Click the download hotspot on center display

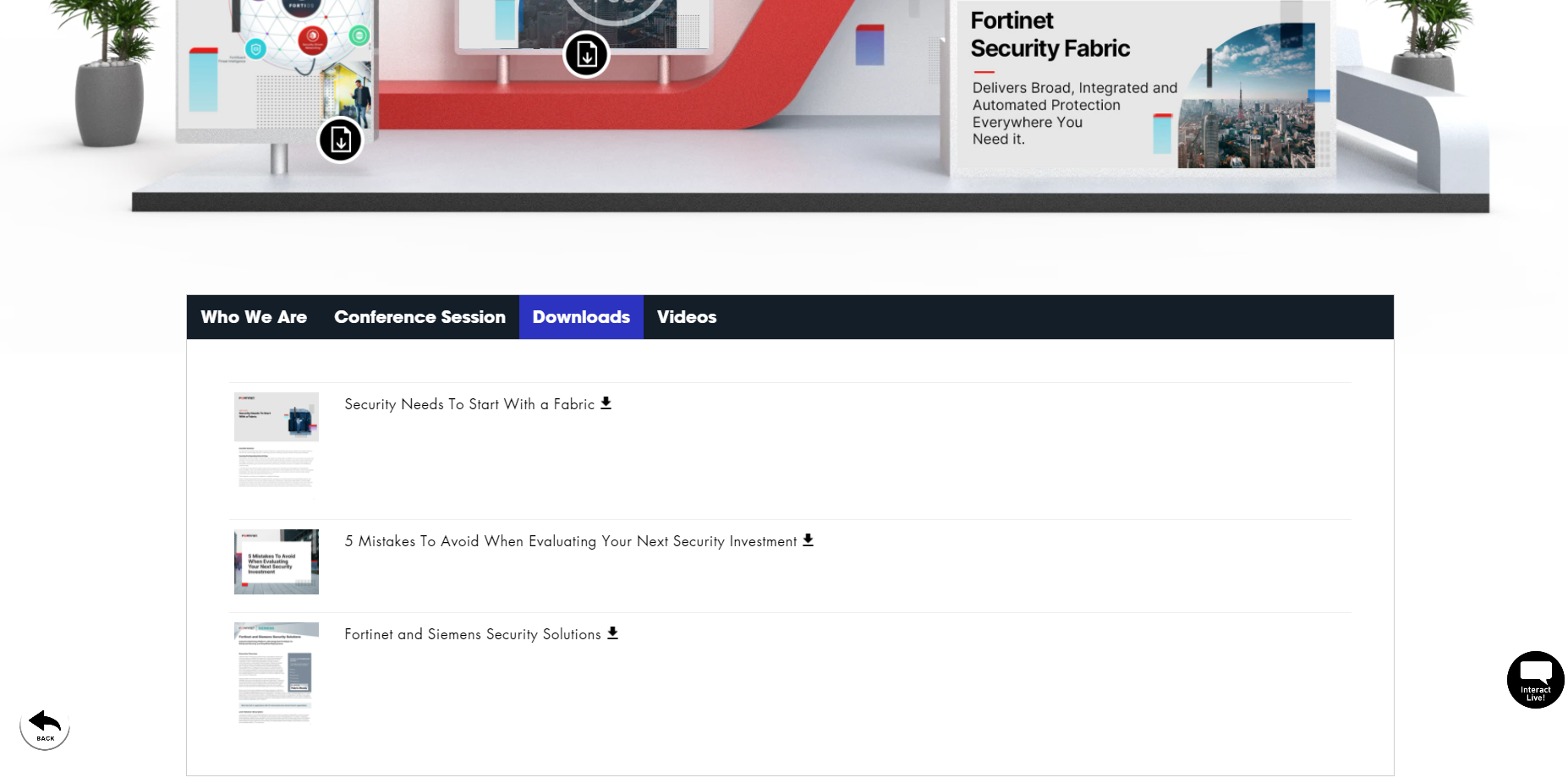coord(586,55)
